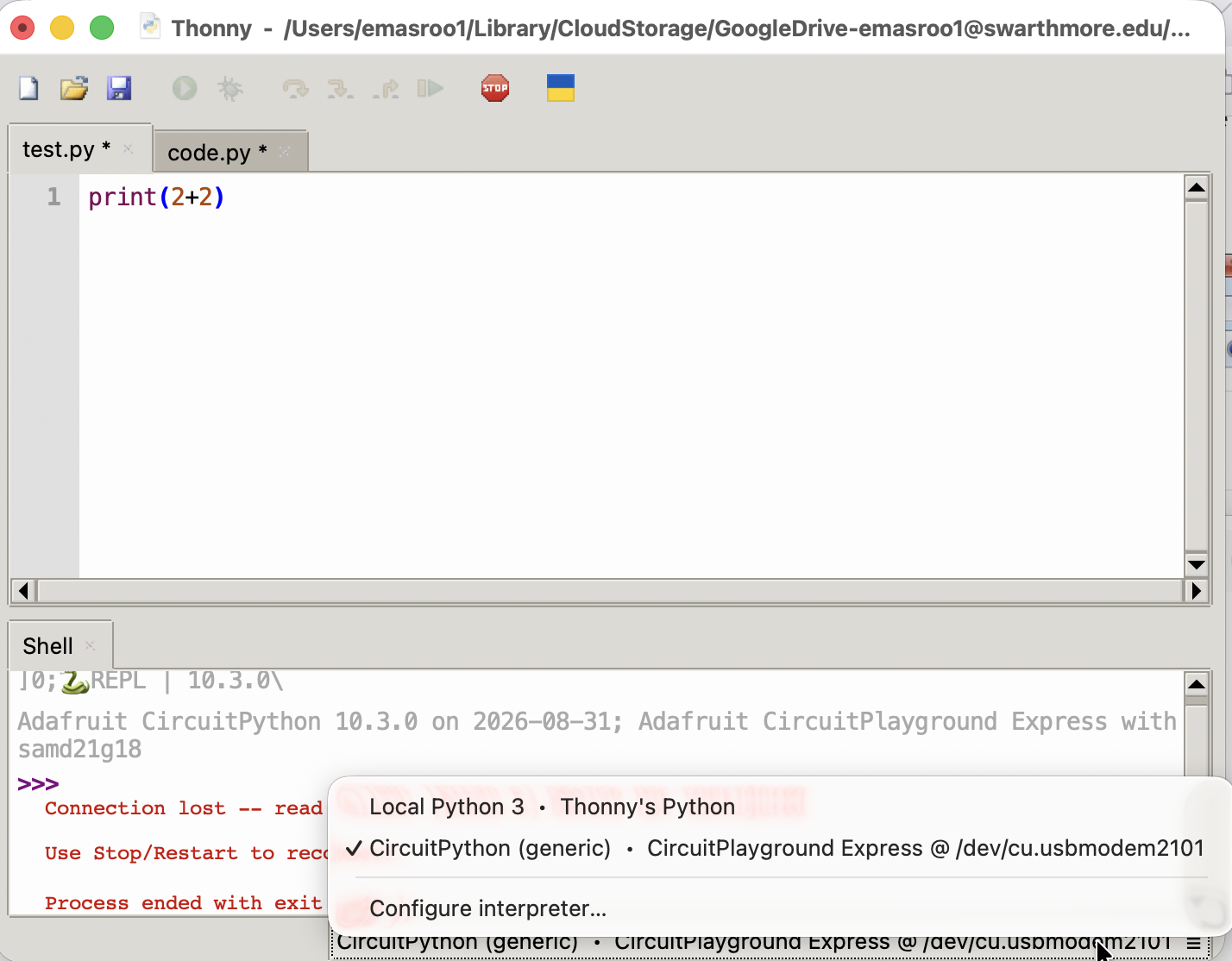Select Local Python 3 Thonny's Python interpreter
The width and height of the screenshot is (1232, 961).
[x=552, y=807]
